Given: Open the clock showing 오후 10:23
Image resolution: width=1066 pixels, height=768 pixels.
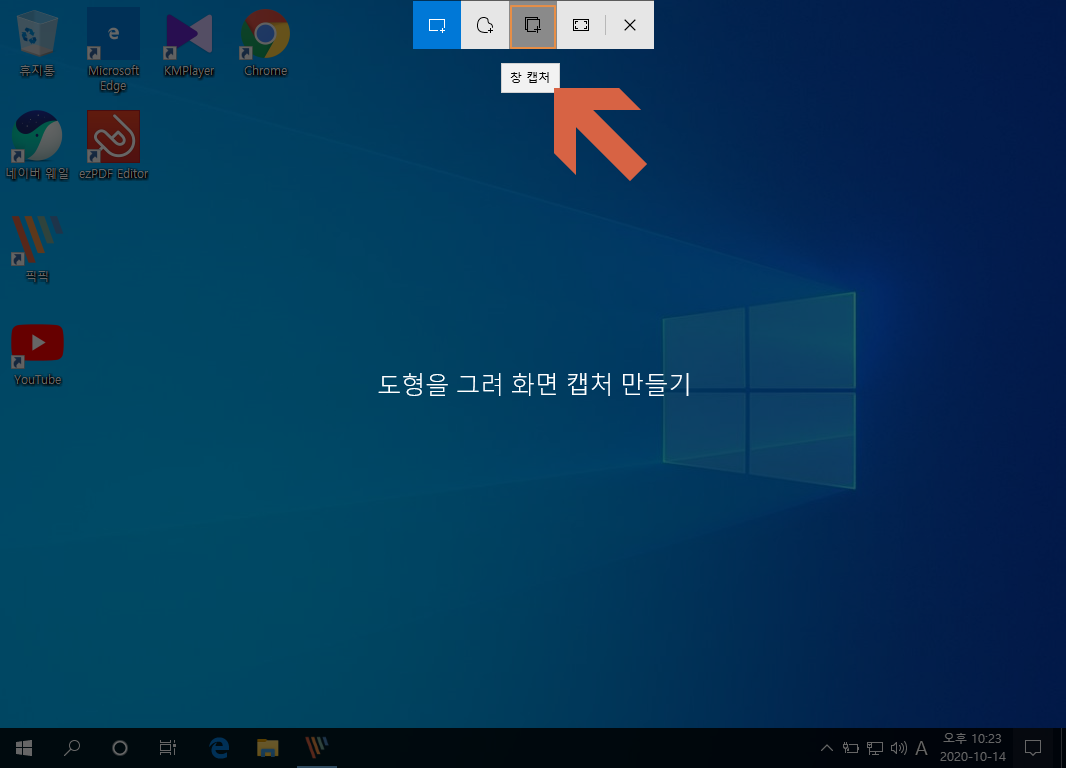Looking at the screenshot, I should point(972,748).
